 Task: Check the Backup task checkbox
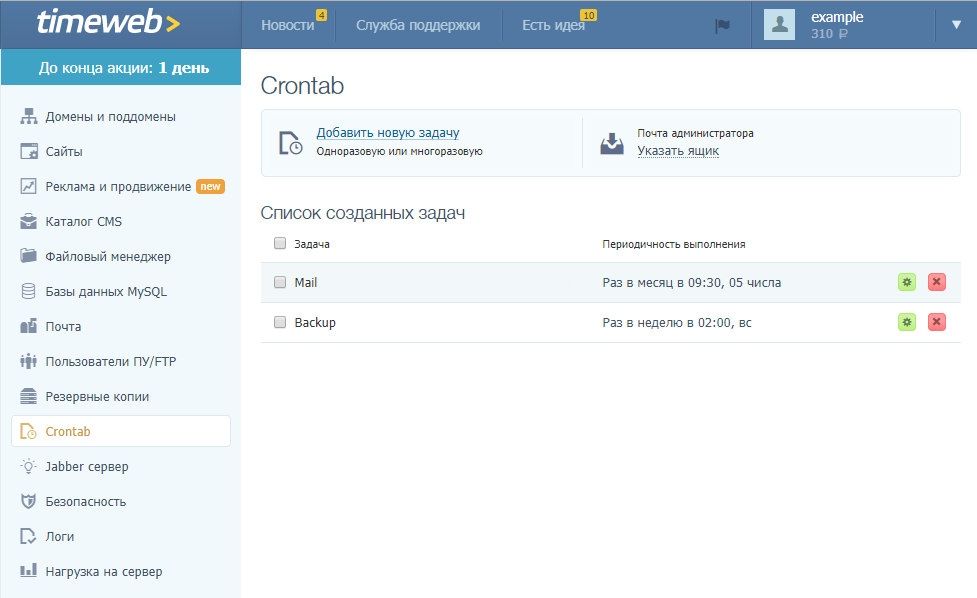coord(280,322)
